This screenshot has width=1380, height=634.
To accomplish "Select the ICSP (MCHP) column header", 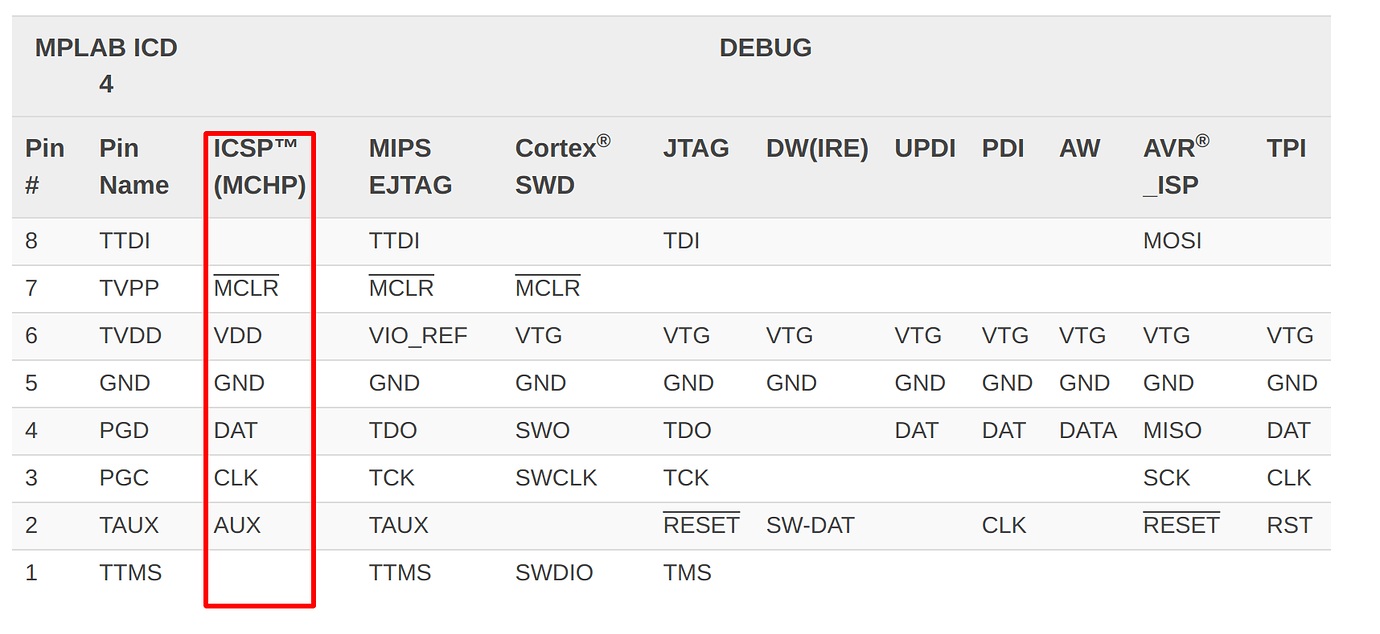I will 259,167.
